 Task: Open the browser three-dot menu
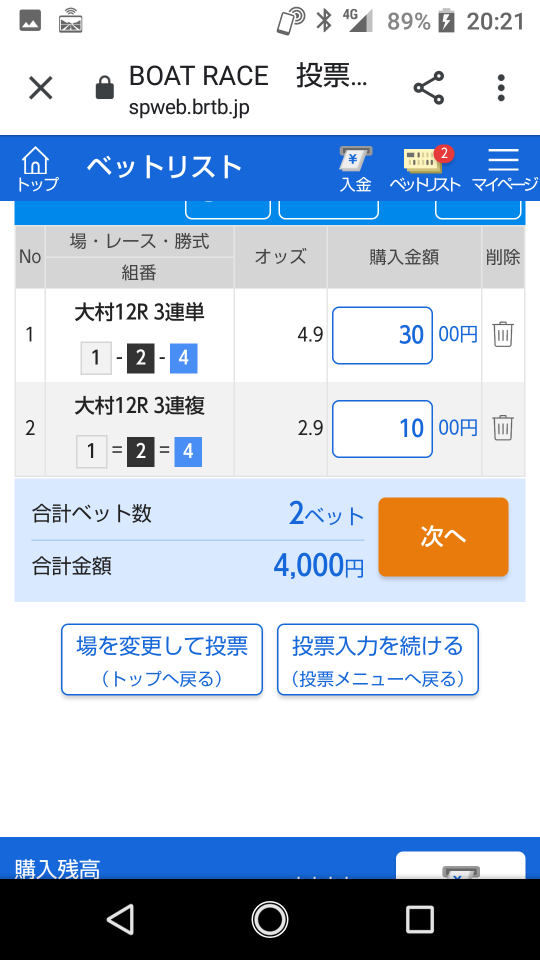501,88
